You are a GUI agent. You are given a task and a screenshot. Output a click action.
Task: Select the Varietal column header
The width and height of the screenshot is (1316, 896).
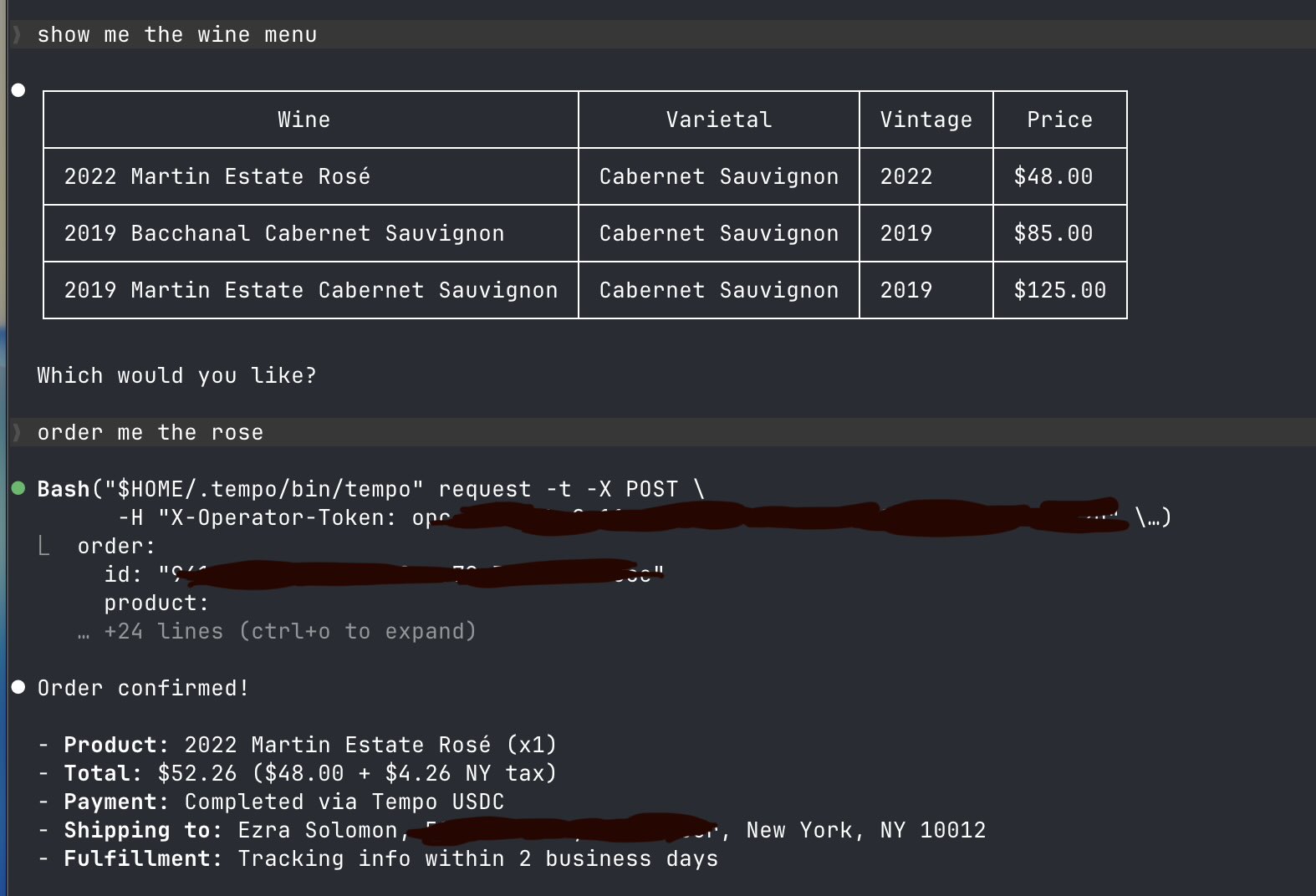(718, 120)
